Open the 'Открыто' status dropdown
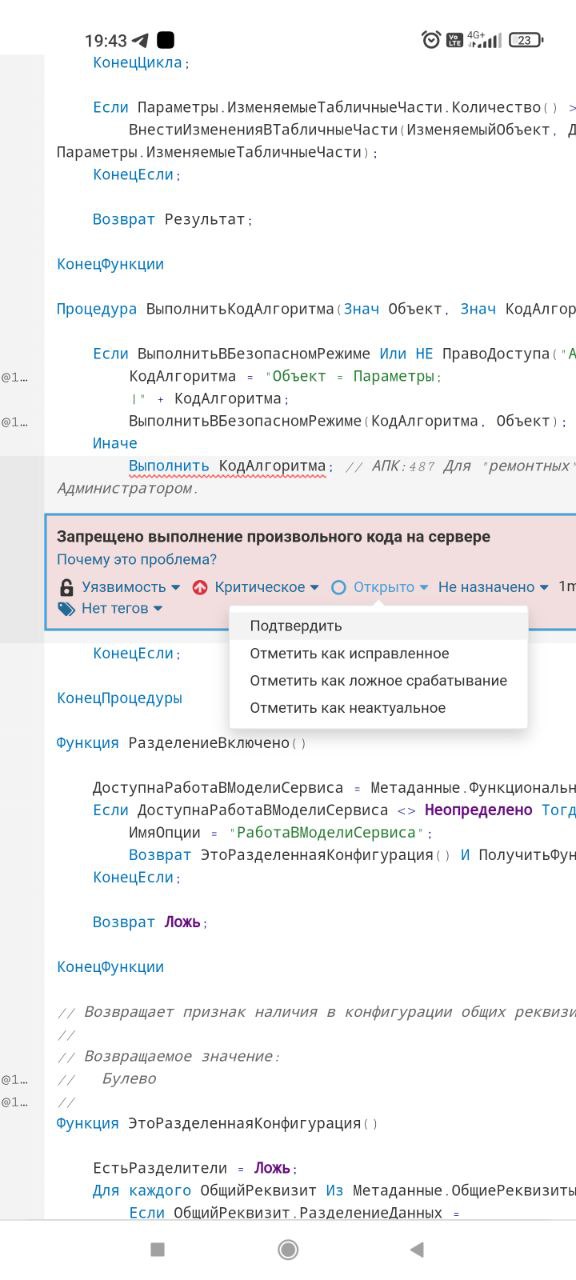 point(390,587)
